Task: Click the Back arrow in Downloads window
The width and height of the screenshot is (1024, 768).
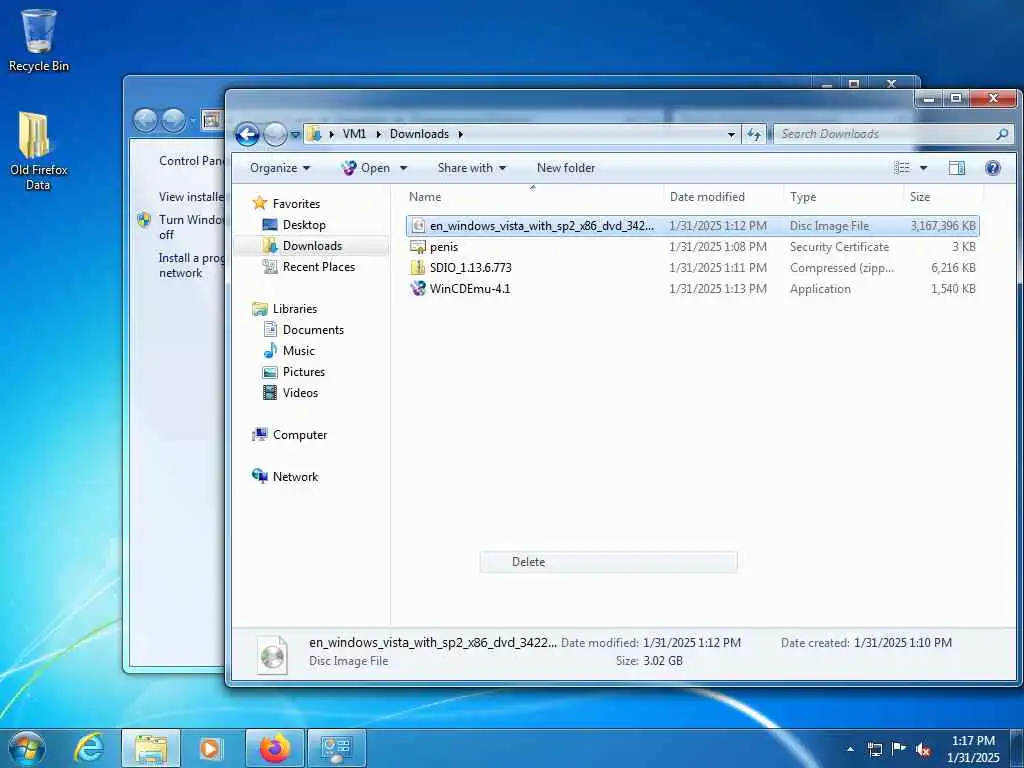Action: (x=247, y=135)
